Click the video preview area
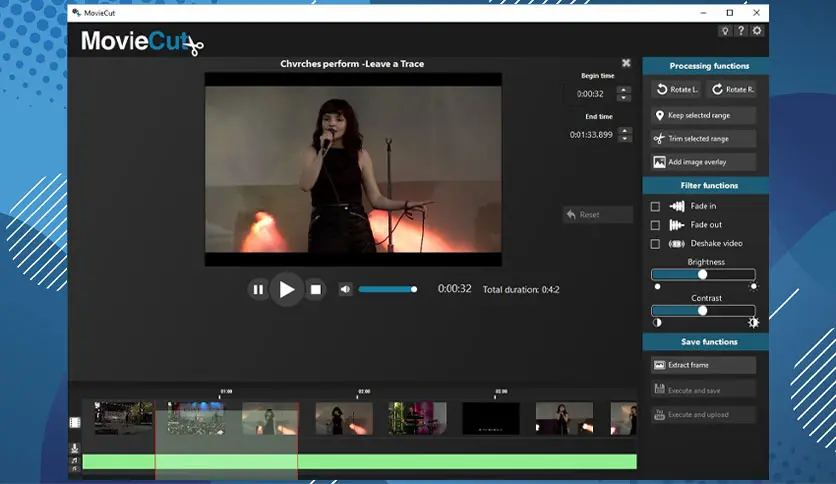The height and width of the screenshot is (484, 836). pos(353,169)
